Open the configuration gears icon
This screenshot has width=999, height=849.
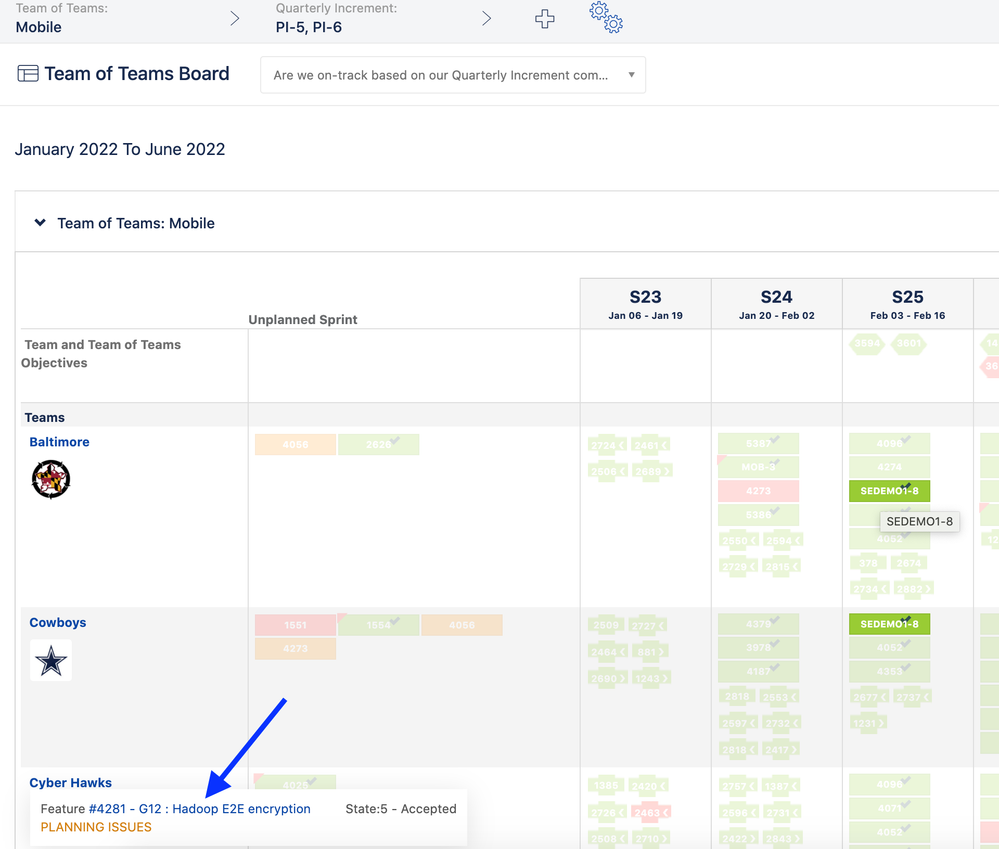tap(606, 17)
